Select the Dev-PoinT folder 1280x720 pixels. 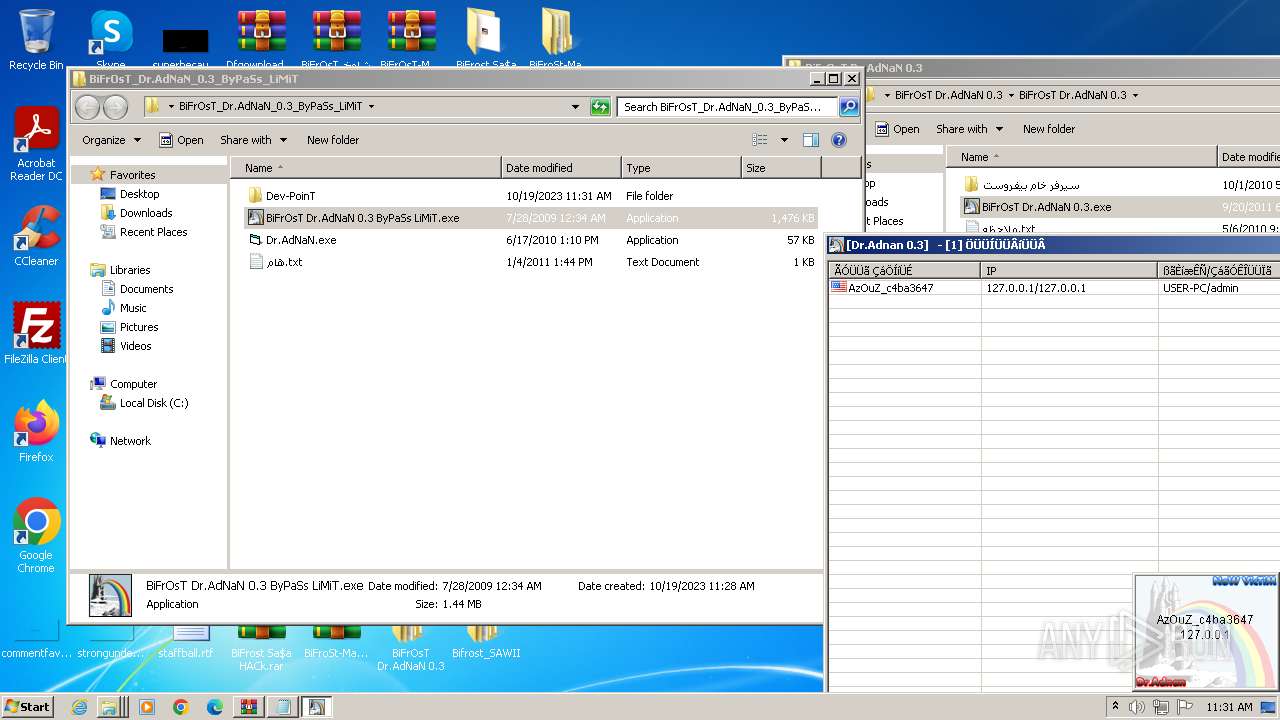(531, 196)
